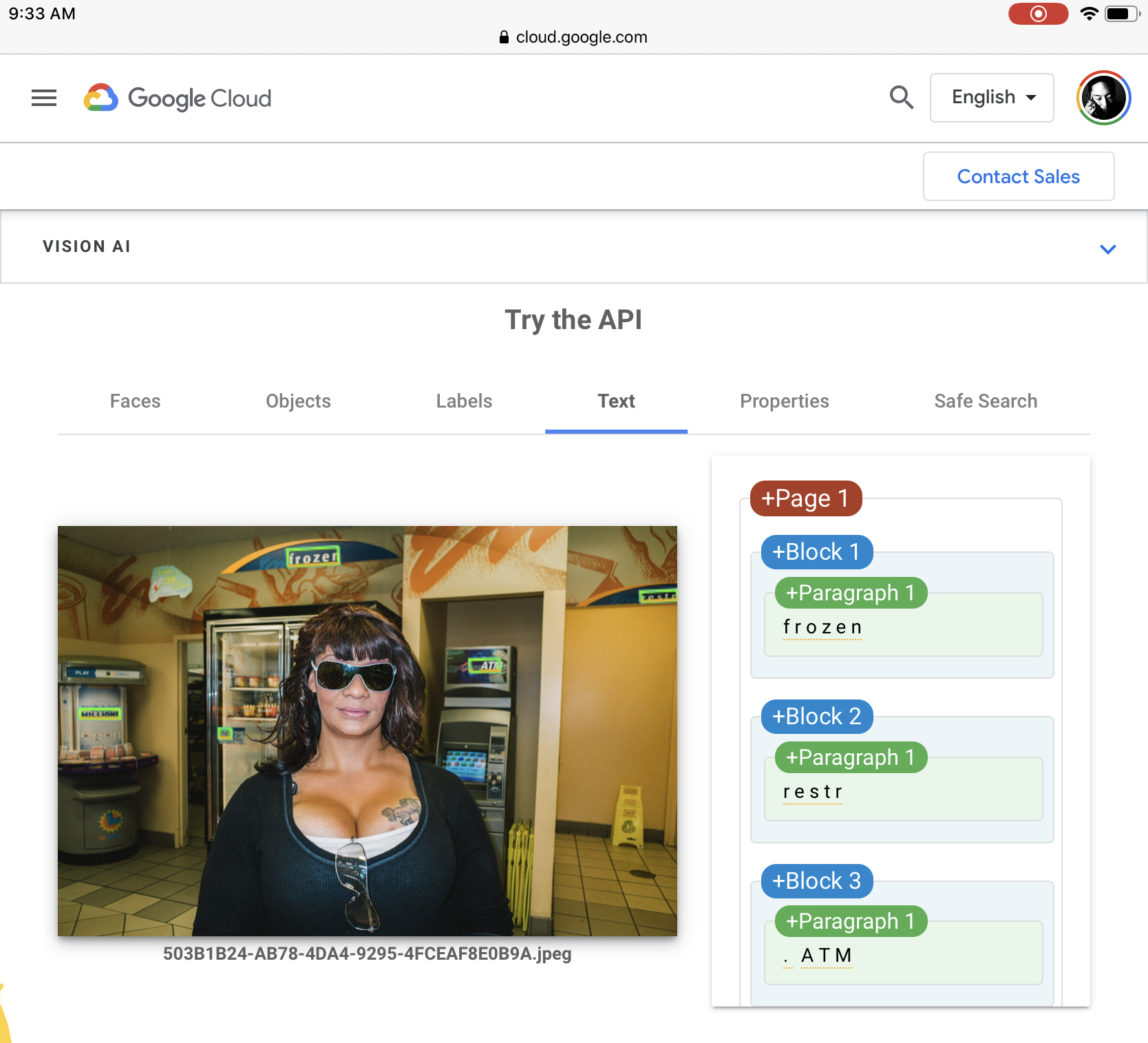Open the English language dropdown
Screen dimensions: 1148x1043
(x=992, y=98)
